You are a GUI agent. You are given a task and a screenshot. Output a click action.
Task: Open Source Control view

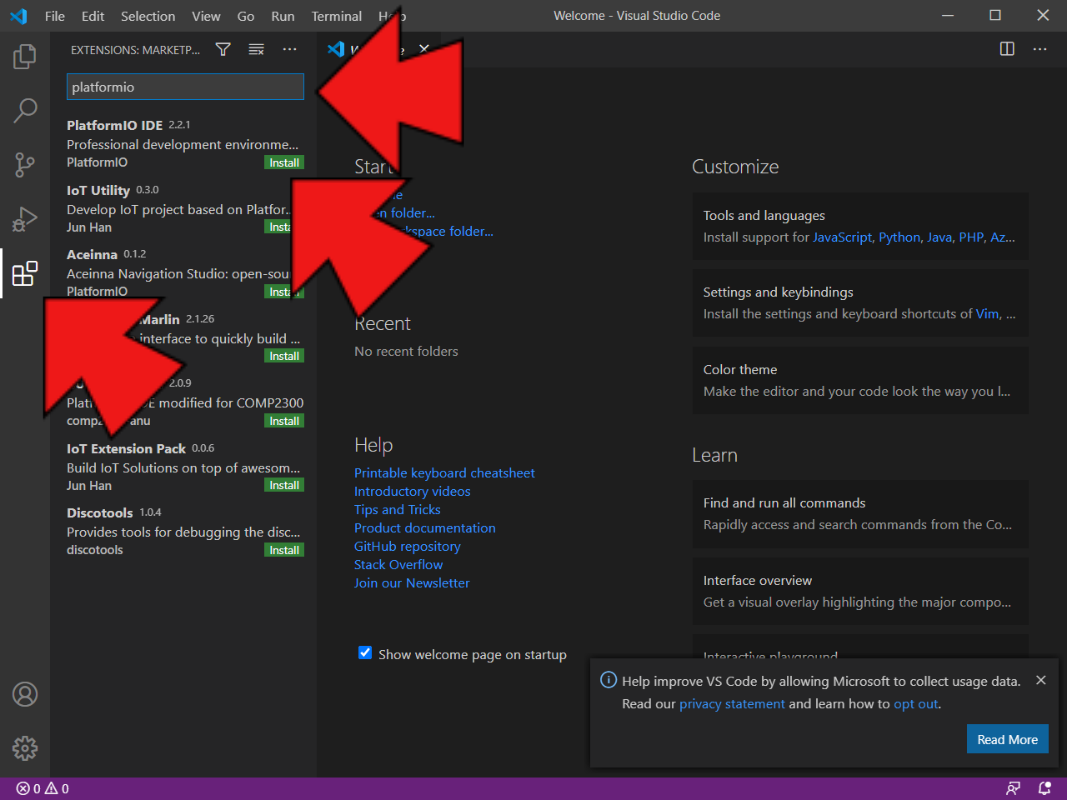click(x=25, y=164)
